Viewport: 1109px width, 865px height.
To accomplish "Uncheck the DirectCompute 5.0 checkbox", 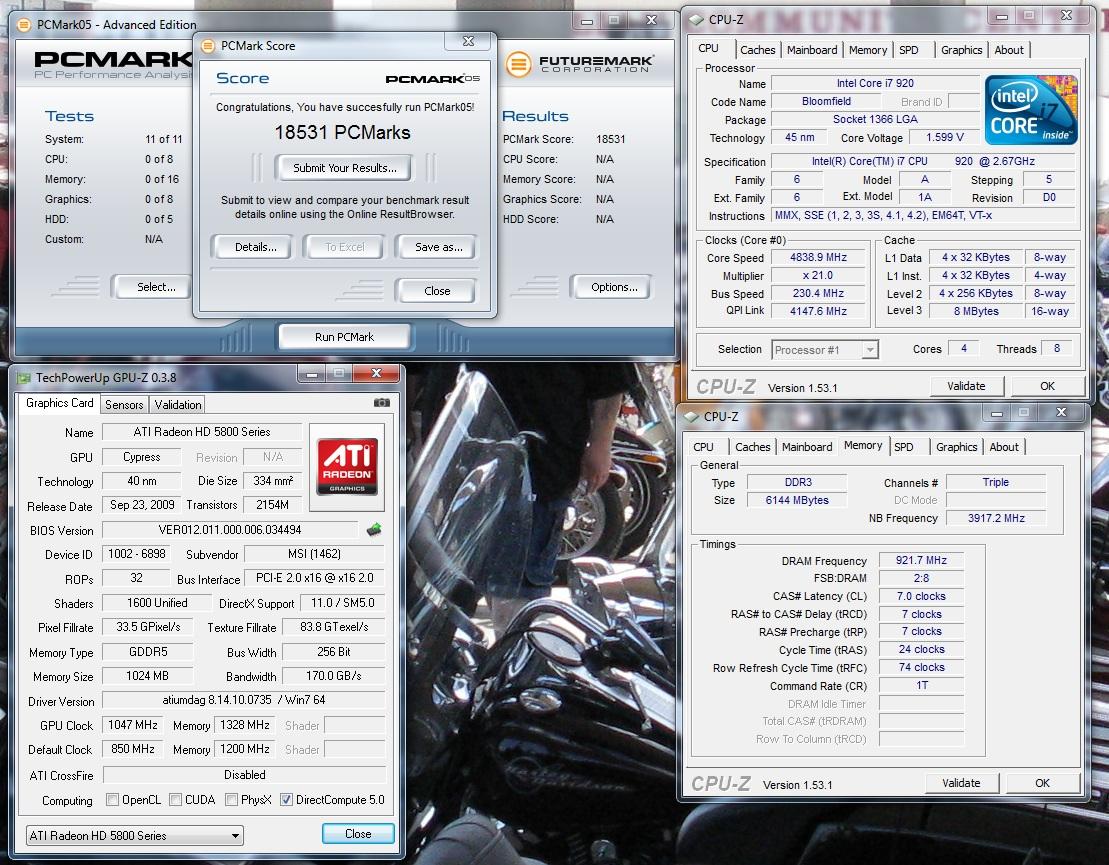I will click(286, 799).
